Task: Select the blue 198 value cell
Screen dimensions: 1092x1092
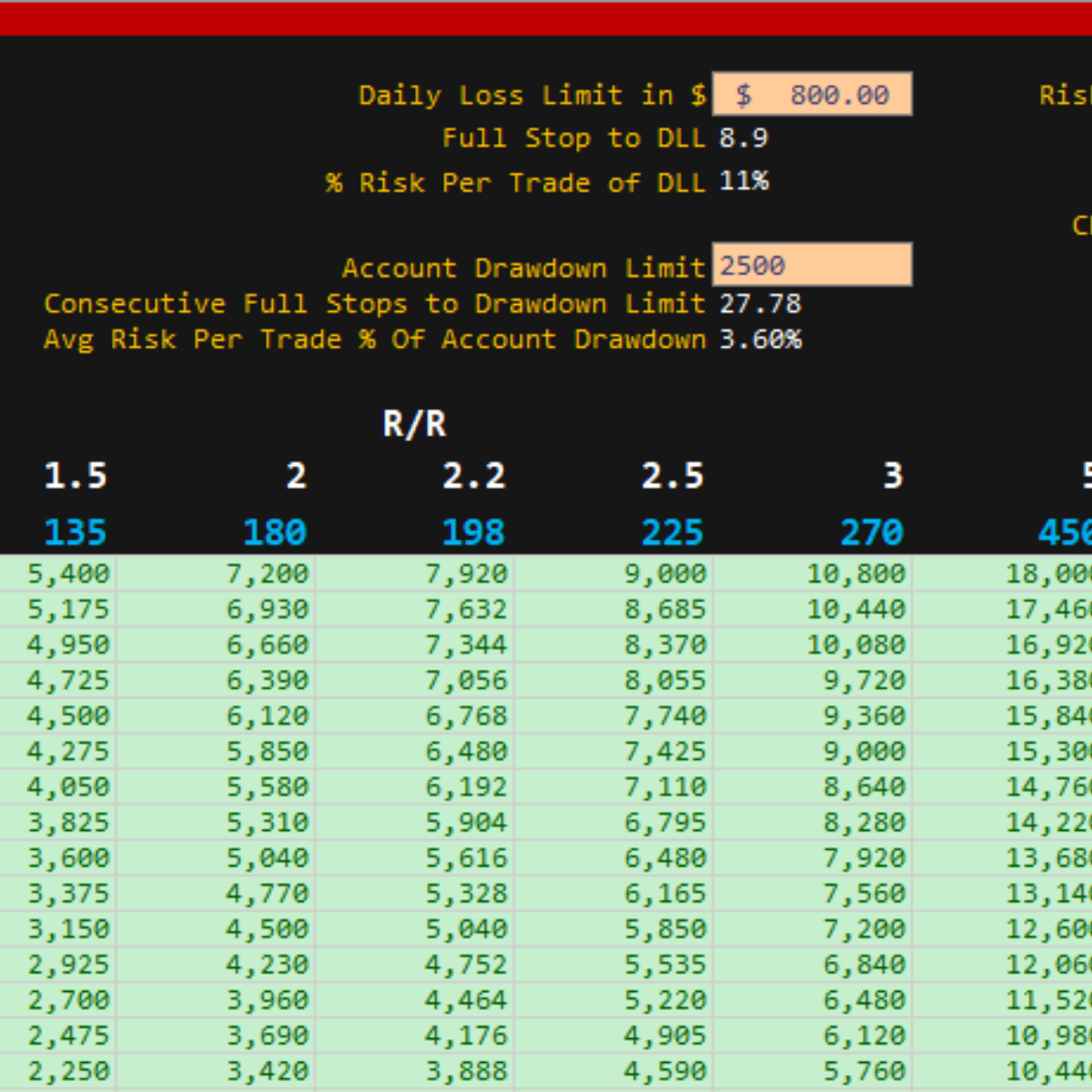Action: point(473,531)
